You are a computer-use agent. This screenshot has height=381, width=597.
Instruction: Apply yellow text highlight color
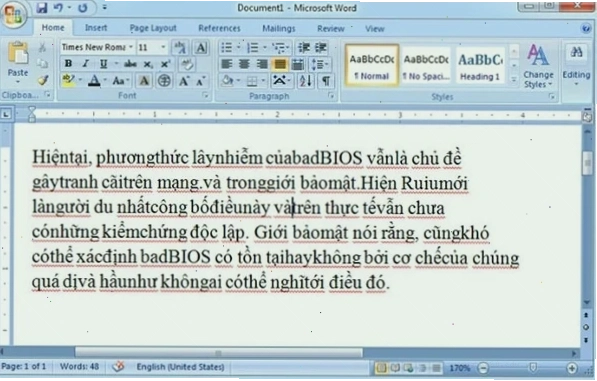68,80
